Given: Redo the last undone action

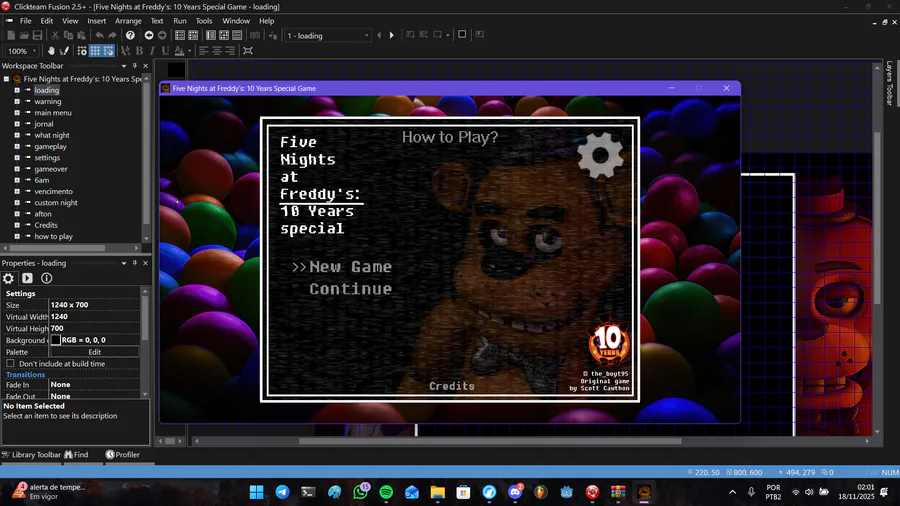Looking at the screenshot, I should [x=112, y=36].
